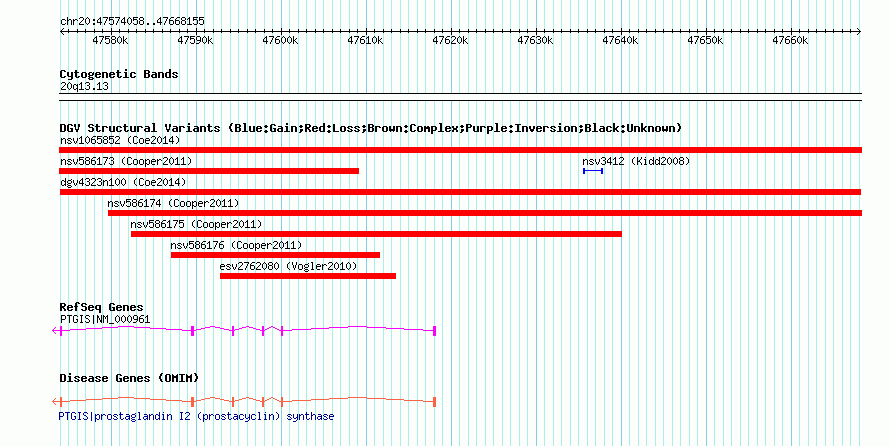Open the dgv4323n100 (Coe2014) label
890x446 pixels.
tap(123, 182)
